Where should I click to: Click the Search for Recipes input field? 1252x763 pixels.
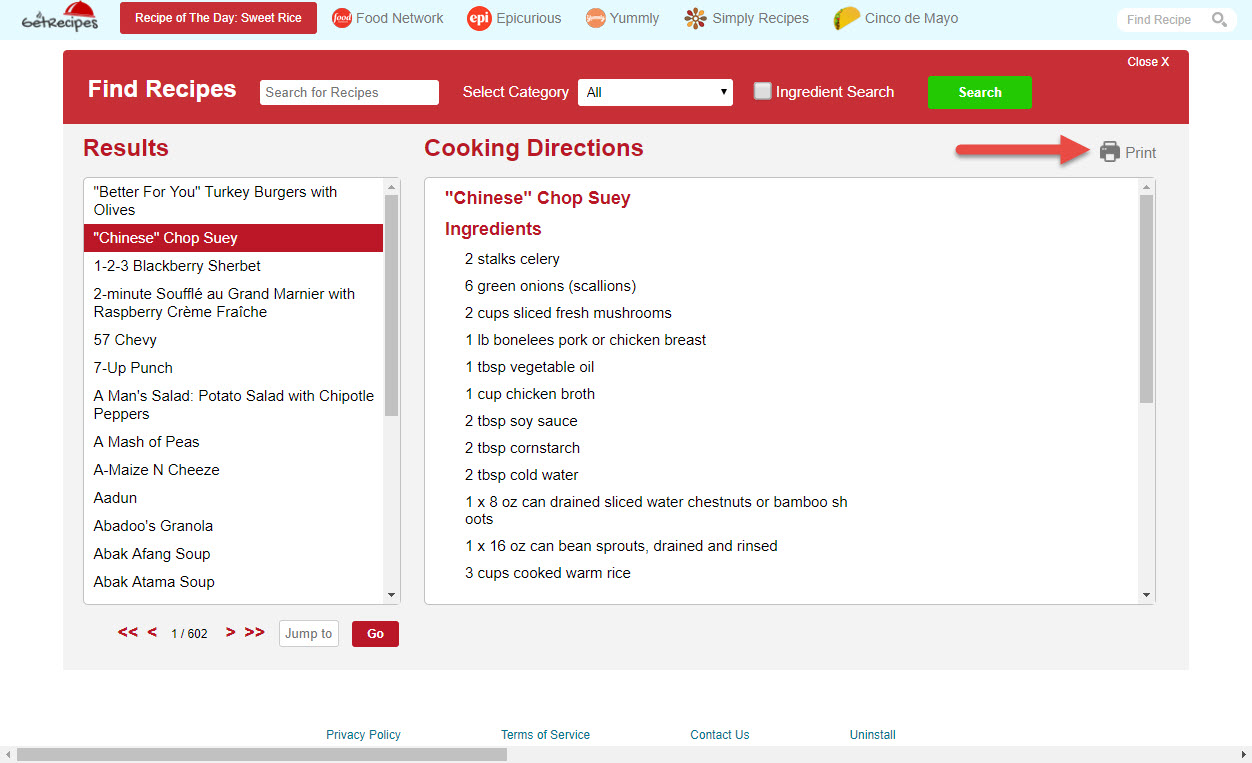coord(349,92)
